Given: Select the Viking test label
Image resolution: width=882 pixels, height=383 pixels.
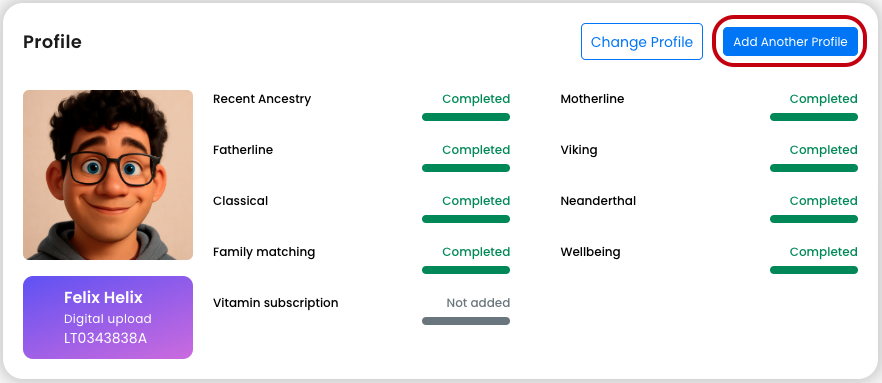Looking at the screenshot, I should 579,150.
